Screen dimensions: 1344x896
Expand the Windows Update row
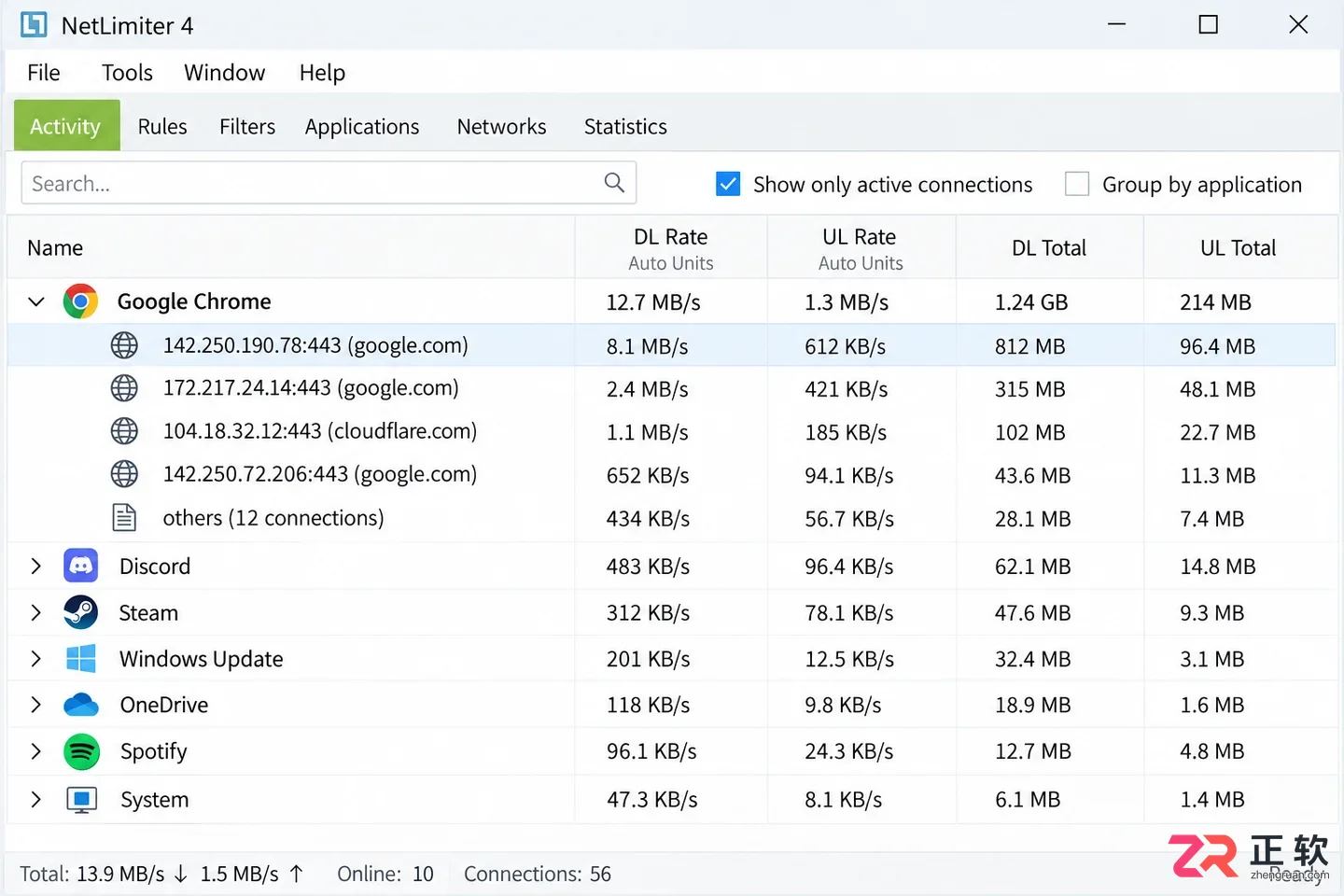[x=36, y=659]
